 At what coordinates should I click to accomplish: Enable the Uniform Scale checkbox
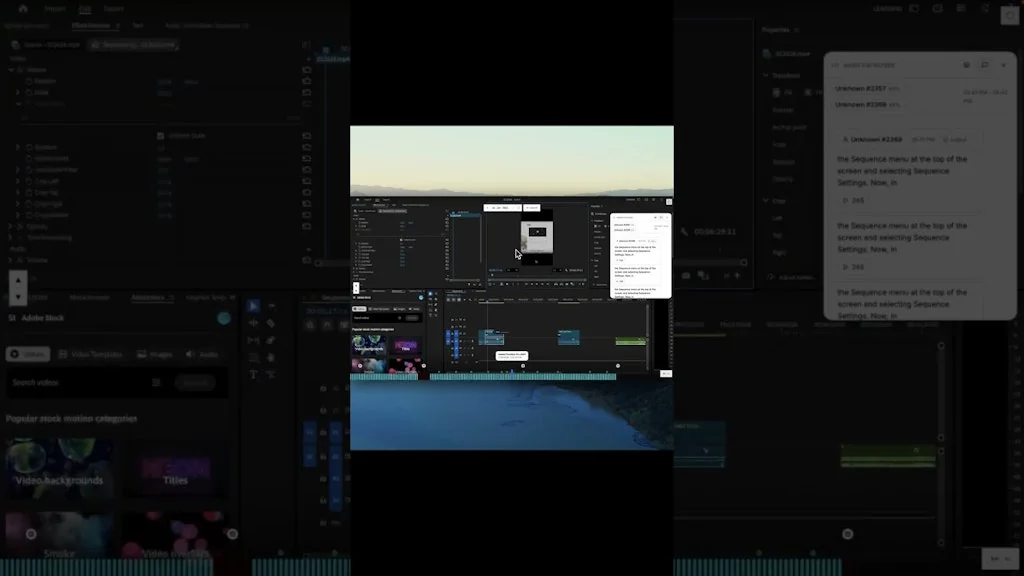161,136
